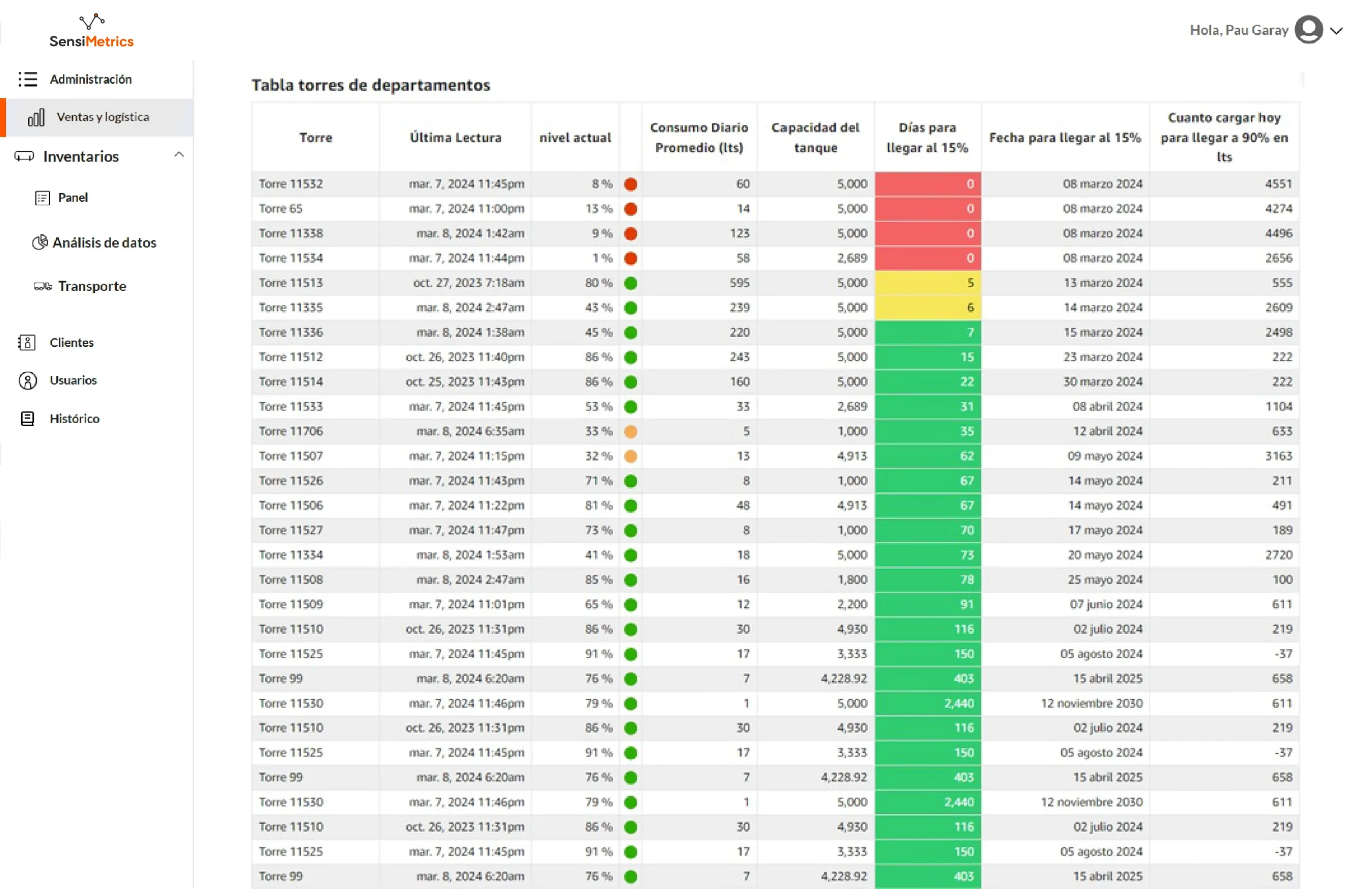1372x889 pixels.
Task: Click green status dot for Torre 11533
Action: click(x=631, y=407)
